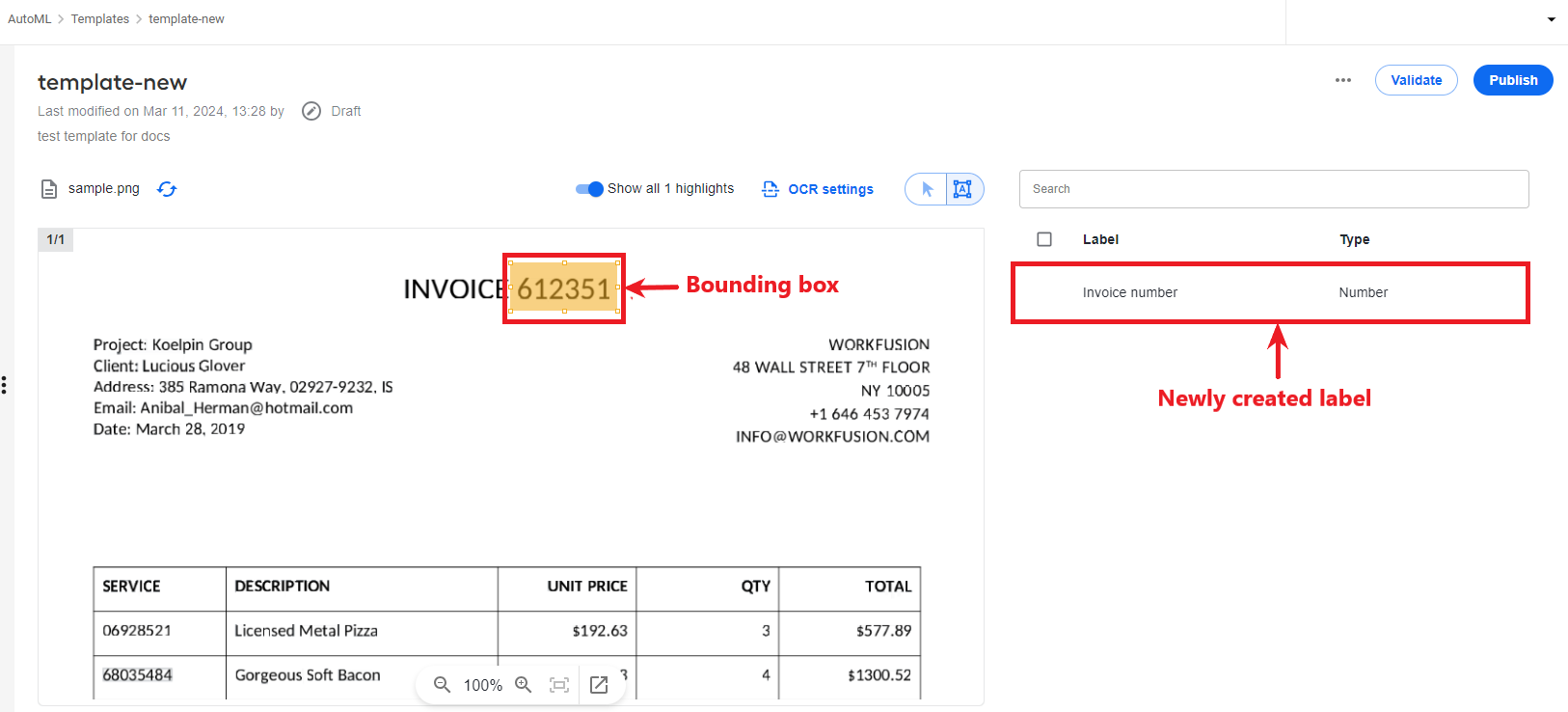This screenshot has width=1568, height=712.
Task: Open OCR settings link
Action: [831, 189]
